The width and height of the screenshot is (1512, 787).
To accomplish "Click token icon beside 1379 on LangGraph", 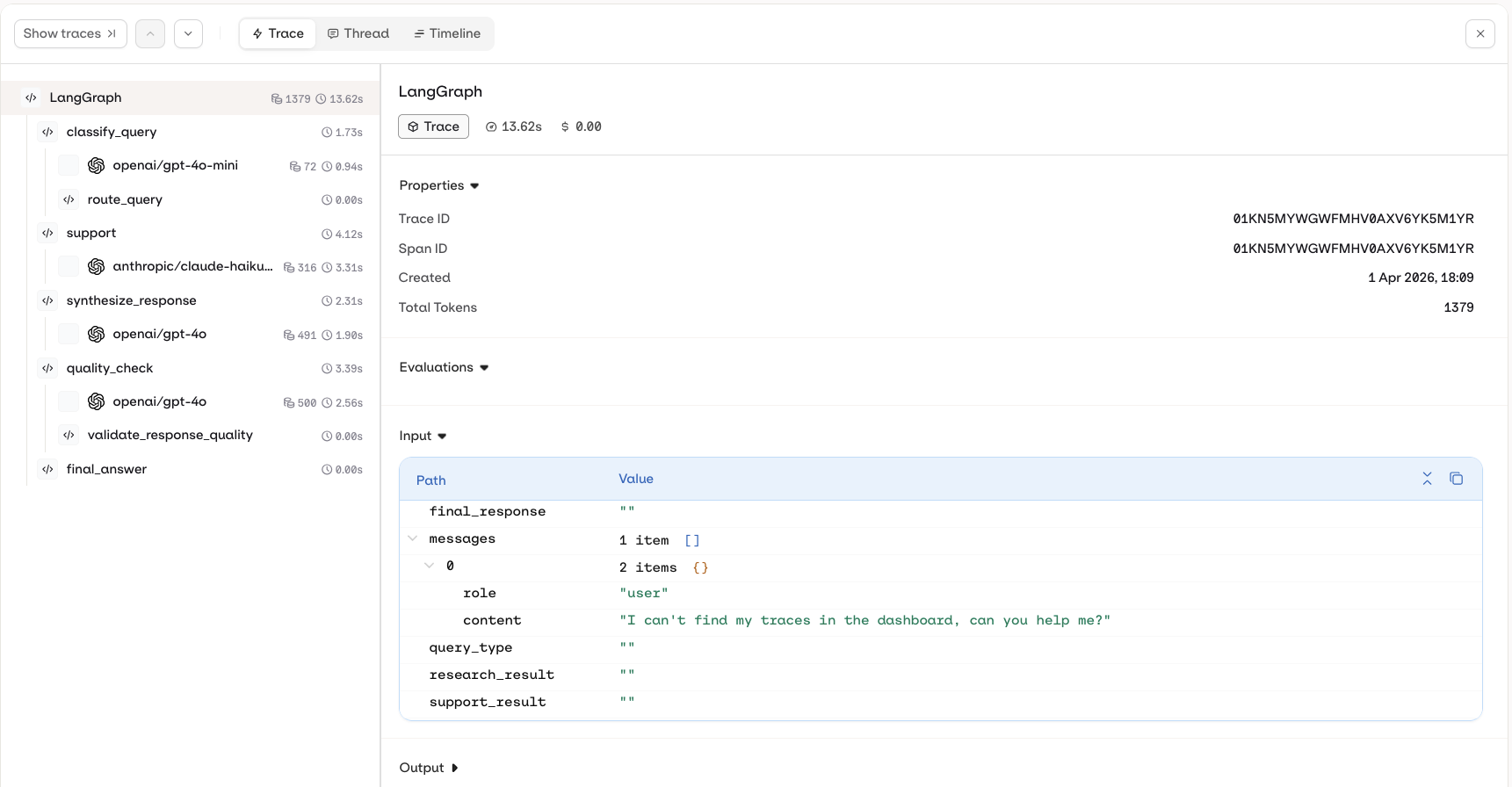I will (x=276, y=99).
